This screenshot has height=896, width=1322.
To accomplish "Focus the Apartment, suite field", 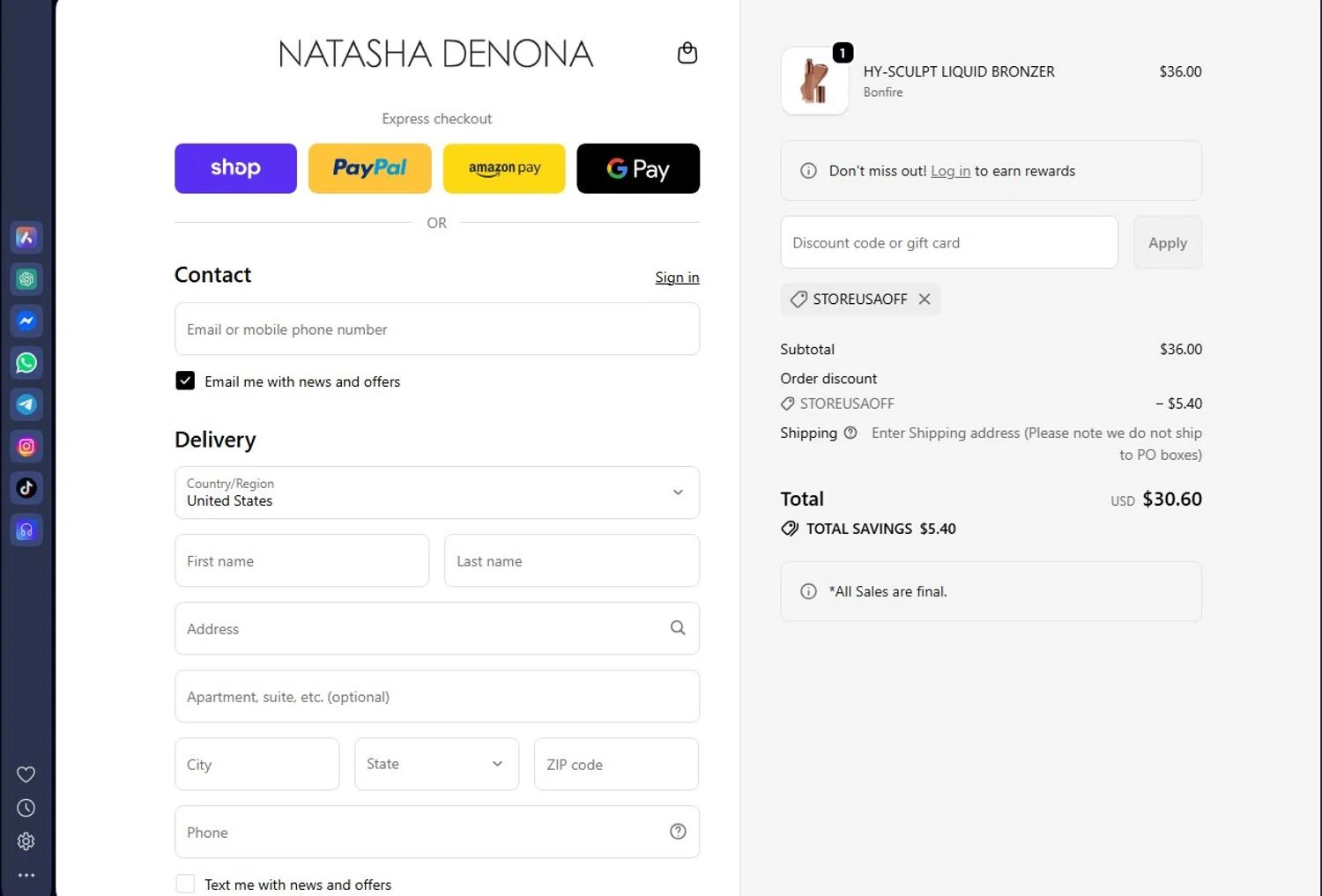I will tap(437, 696).
